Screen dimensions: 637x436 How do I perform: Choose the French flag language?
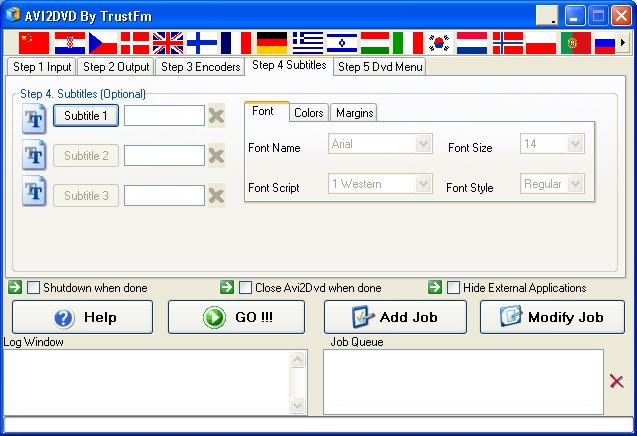pos(236,43)
